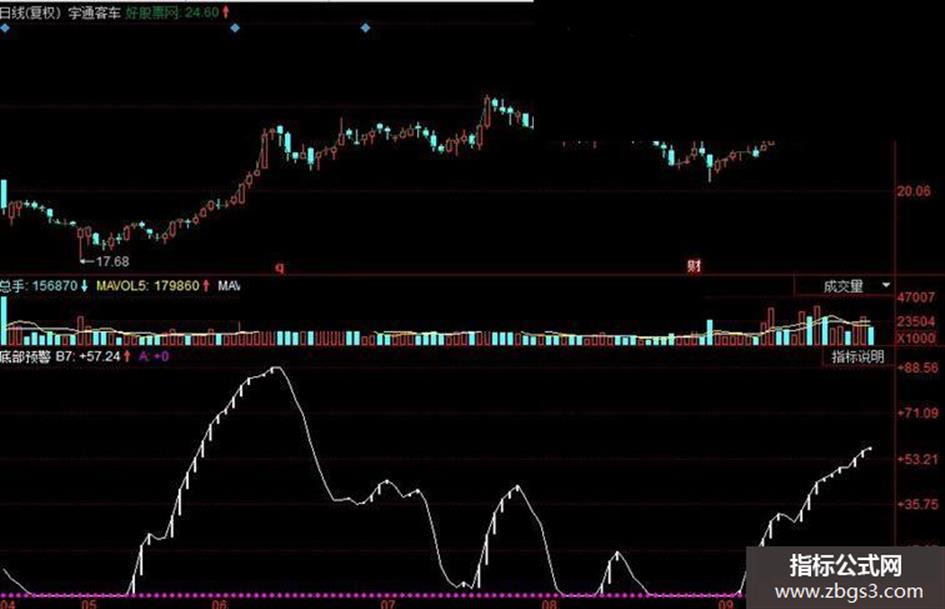Select the 日线(复权) period label

[30, 12]
